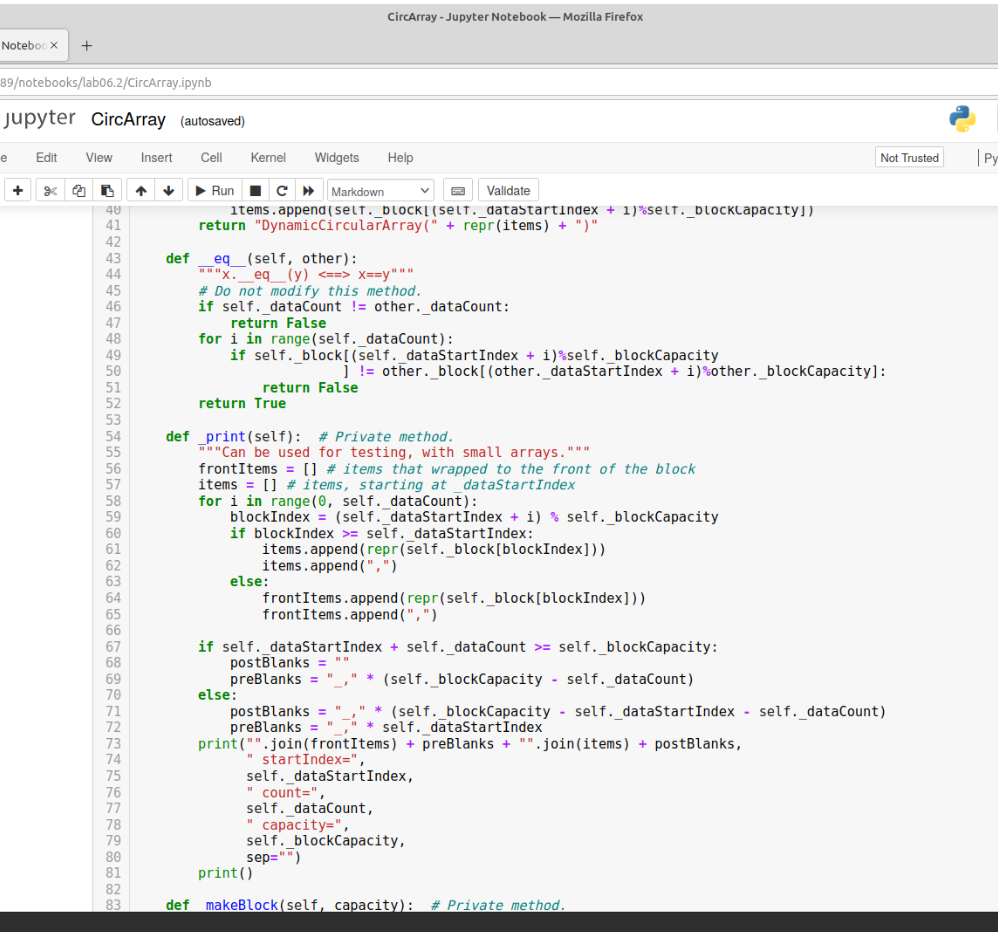The image size is (998, 932).
Task: Copy the selected cell
Action: (79, 190)
